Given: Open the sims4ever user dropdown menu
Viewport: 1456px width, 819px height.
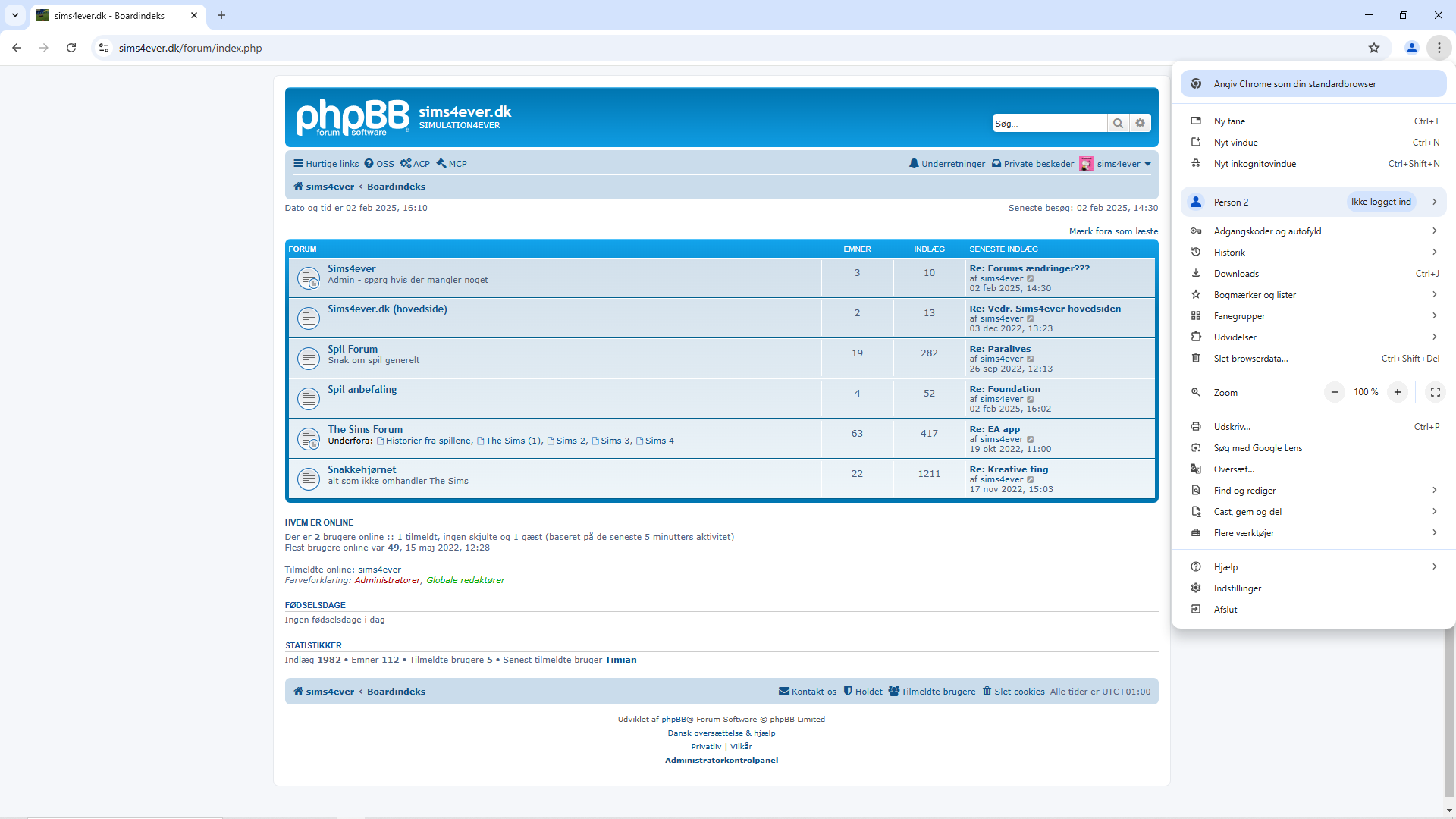Looking at the screenshot, I should [1124, 164].
